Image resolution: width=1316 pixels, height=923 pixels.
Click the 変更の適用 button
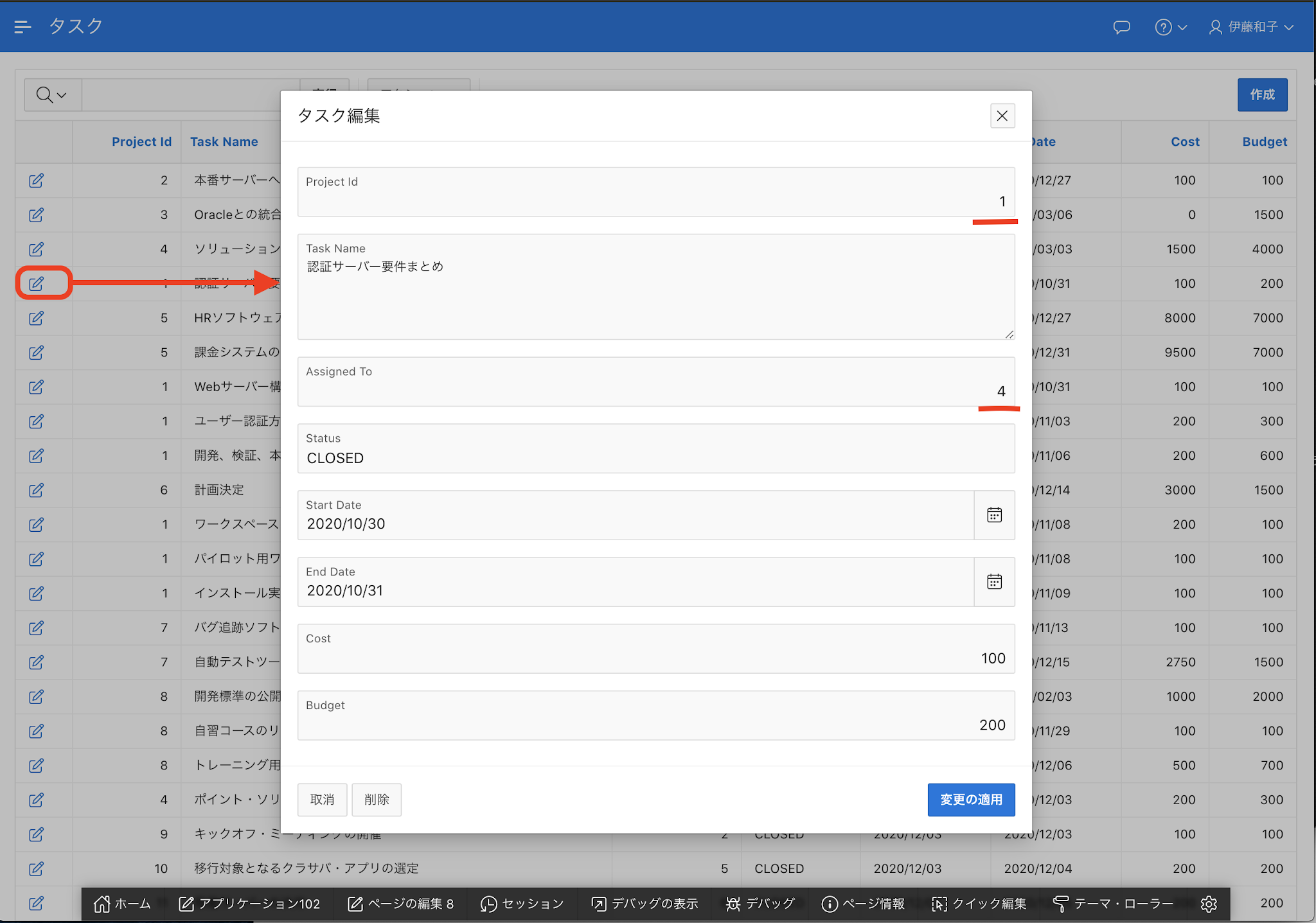click(x=970, y=800)
